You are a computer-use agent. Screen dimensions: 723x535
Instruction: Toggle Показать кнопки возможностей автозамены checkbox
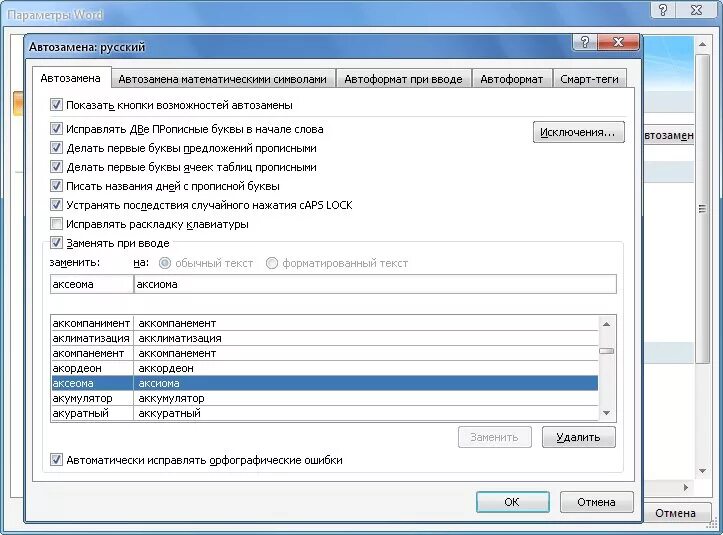(x=56, y=105)
